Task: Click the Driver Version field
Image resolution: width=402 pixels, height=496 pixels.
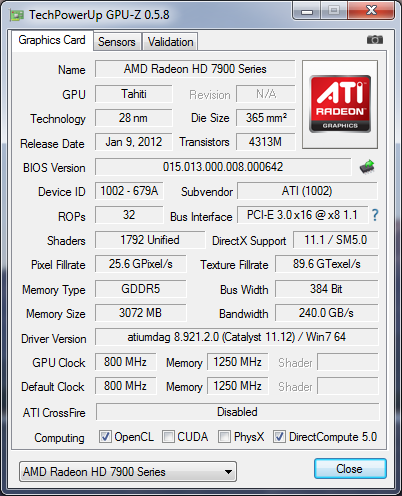Action: (237, 337)
